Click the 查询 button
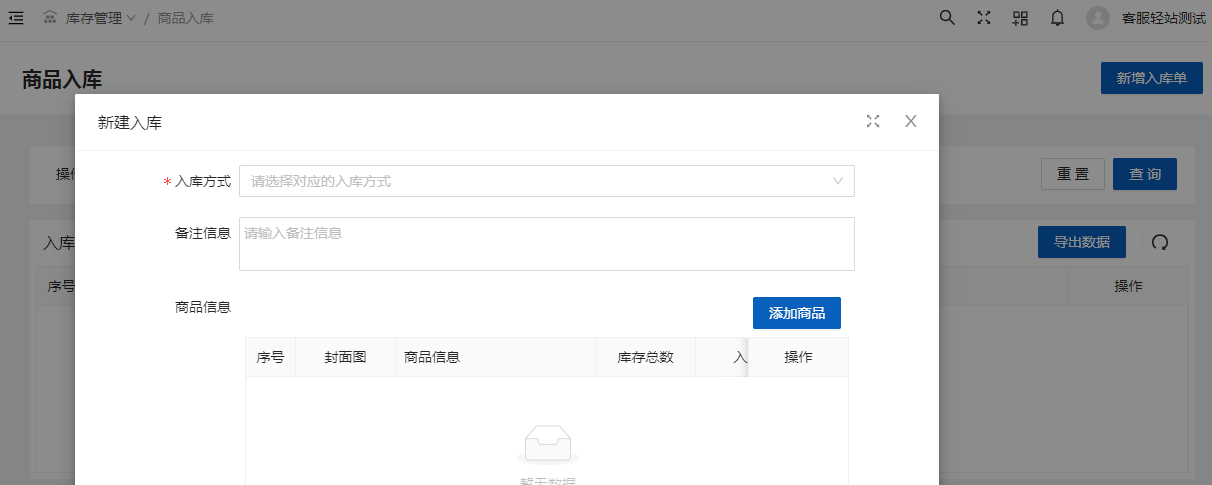1212x485 pixels. pyautogui.click(x=1144, y=174)
